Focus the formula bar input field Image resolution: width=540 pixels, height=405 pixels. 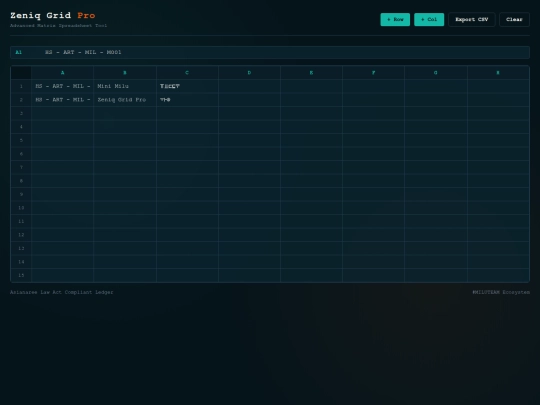tap(286, 52)
